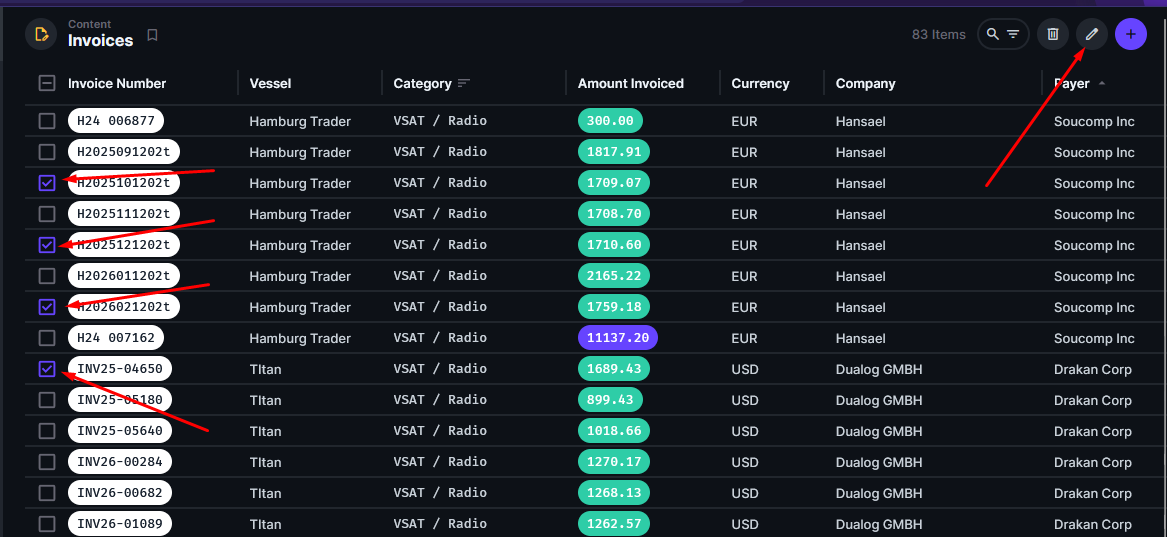
Task: Click the Company column header
Action: 865,84
